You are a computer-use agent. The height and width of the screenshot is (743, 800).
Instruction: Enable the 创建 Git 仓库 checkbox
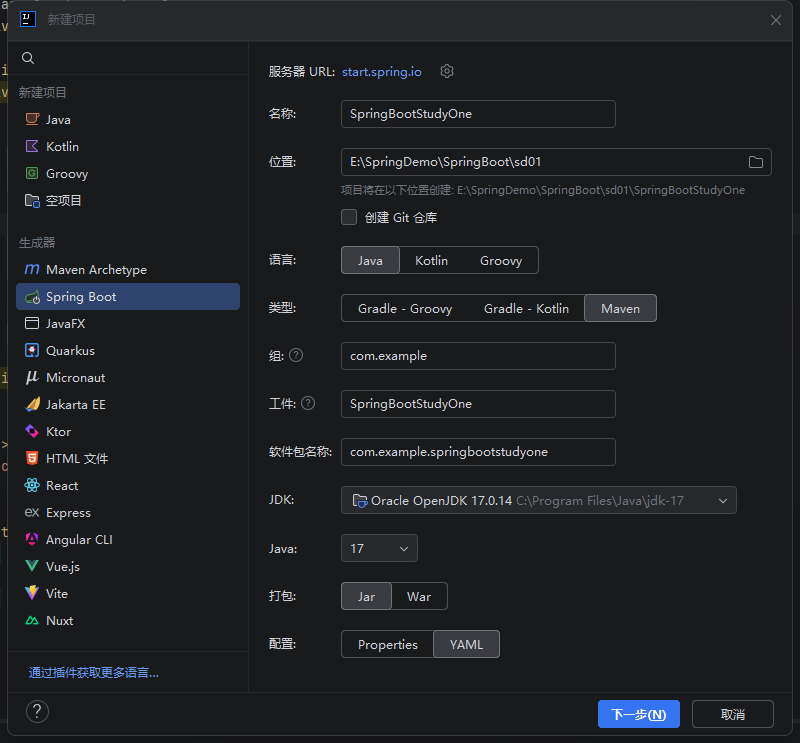tap(349, 217)
